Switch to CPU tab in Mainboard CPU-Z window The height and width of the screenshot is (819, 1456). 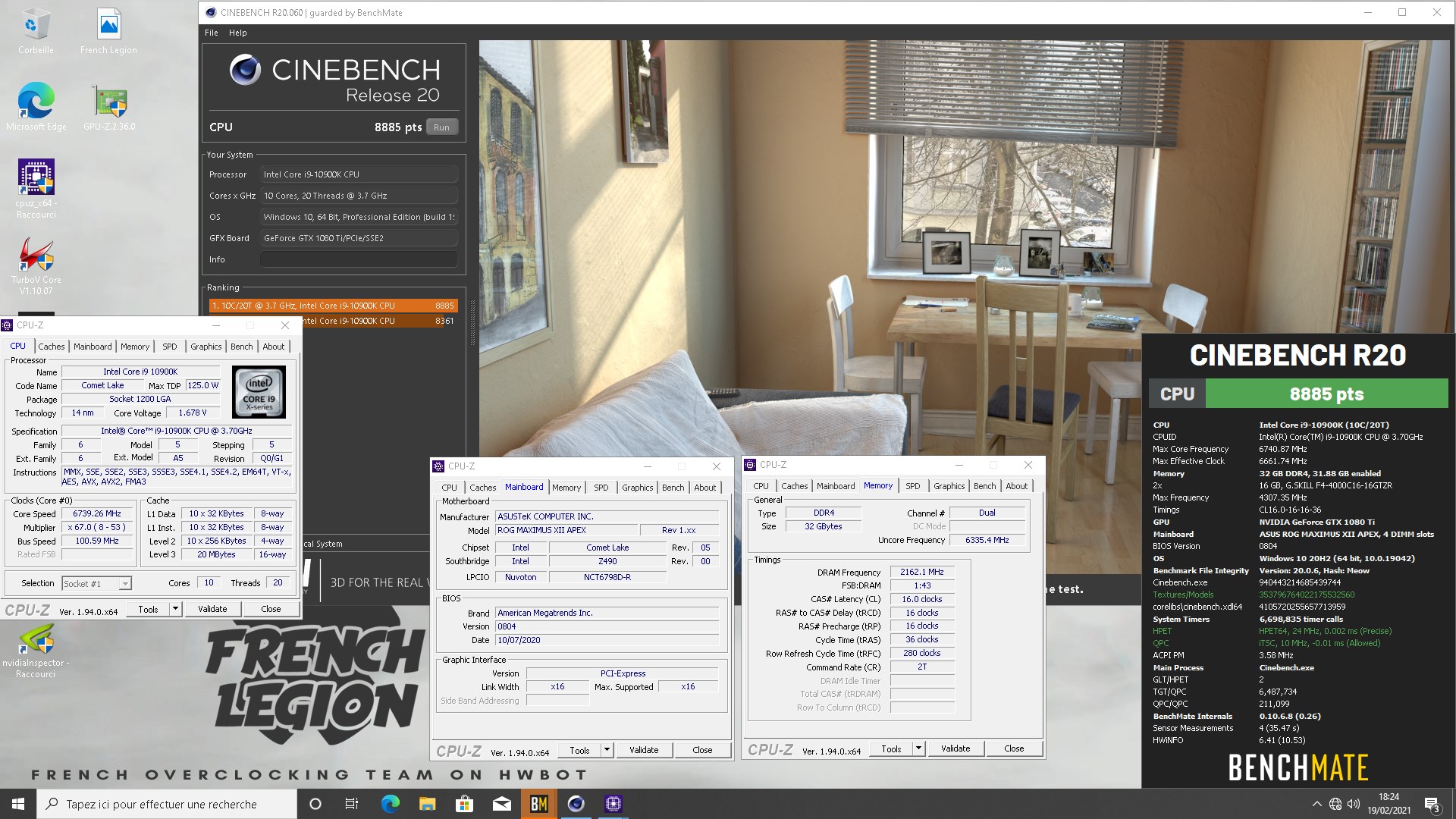[x=449, y=488]
